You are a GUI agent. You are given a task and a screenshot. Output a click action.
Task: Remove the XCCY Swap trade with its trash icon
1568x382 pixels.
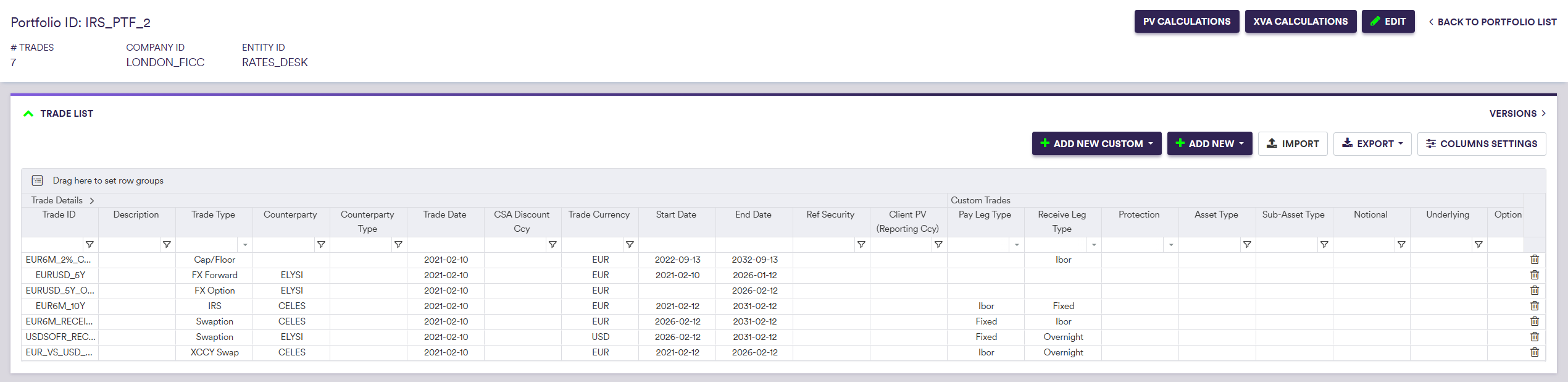coord(1534,352)
